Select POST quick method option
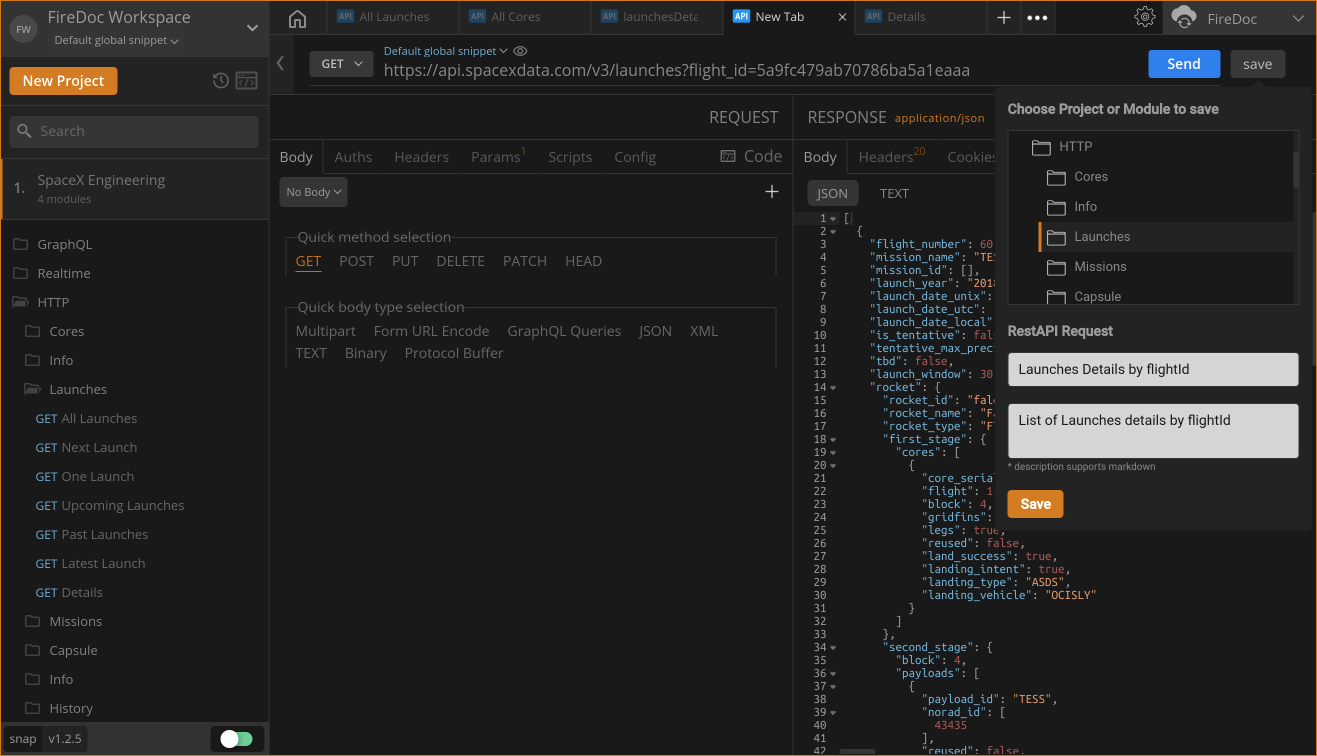1317x756 pixels. click(x=356, y=261)
